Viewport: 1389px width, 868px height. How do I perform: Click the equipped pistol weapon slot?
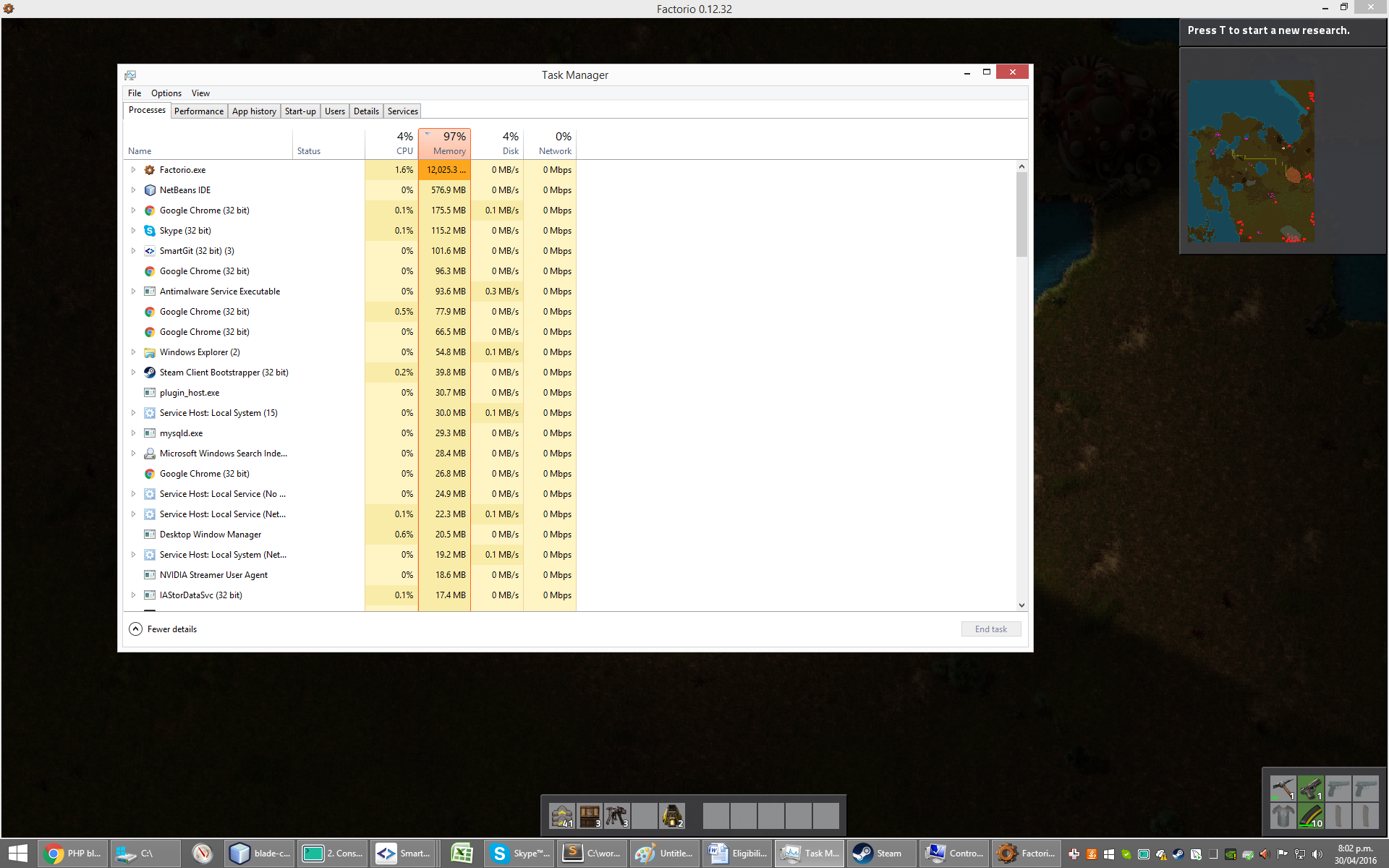point(1311,788)
